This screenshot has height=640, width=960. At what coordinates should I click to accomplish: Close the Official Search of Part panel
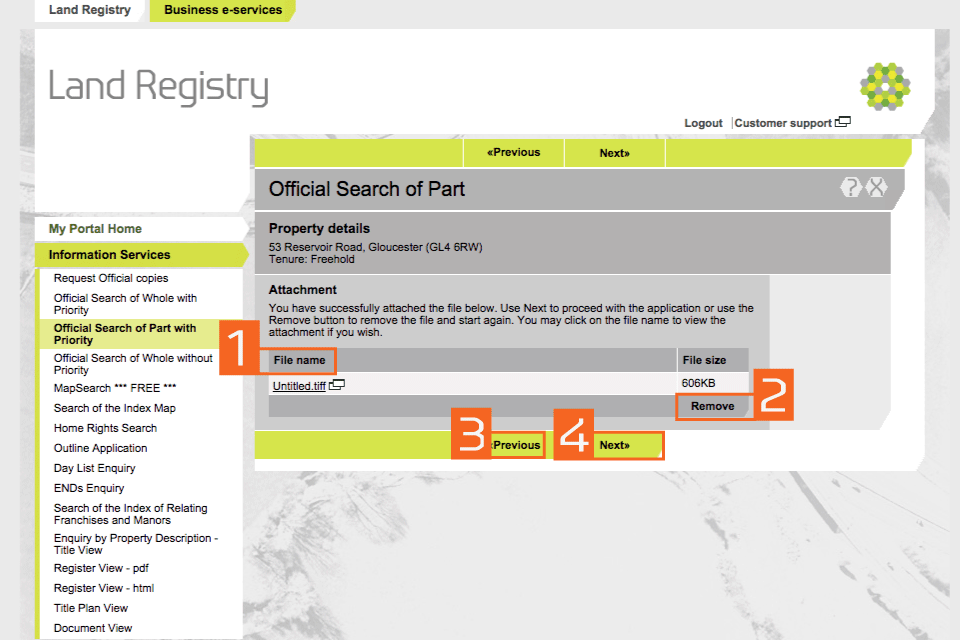877,187
